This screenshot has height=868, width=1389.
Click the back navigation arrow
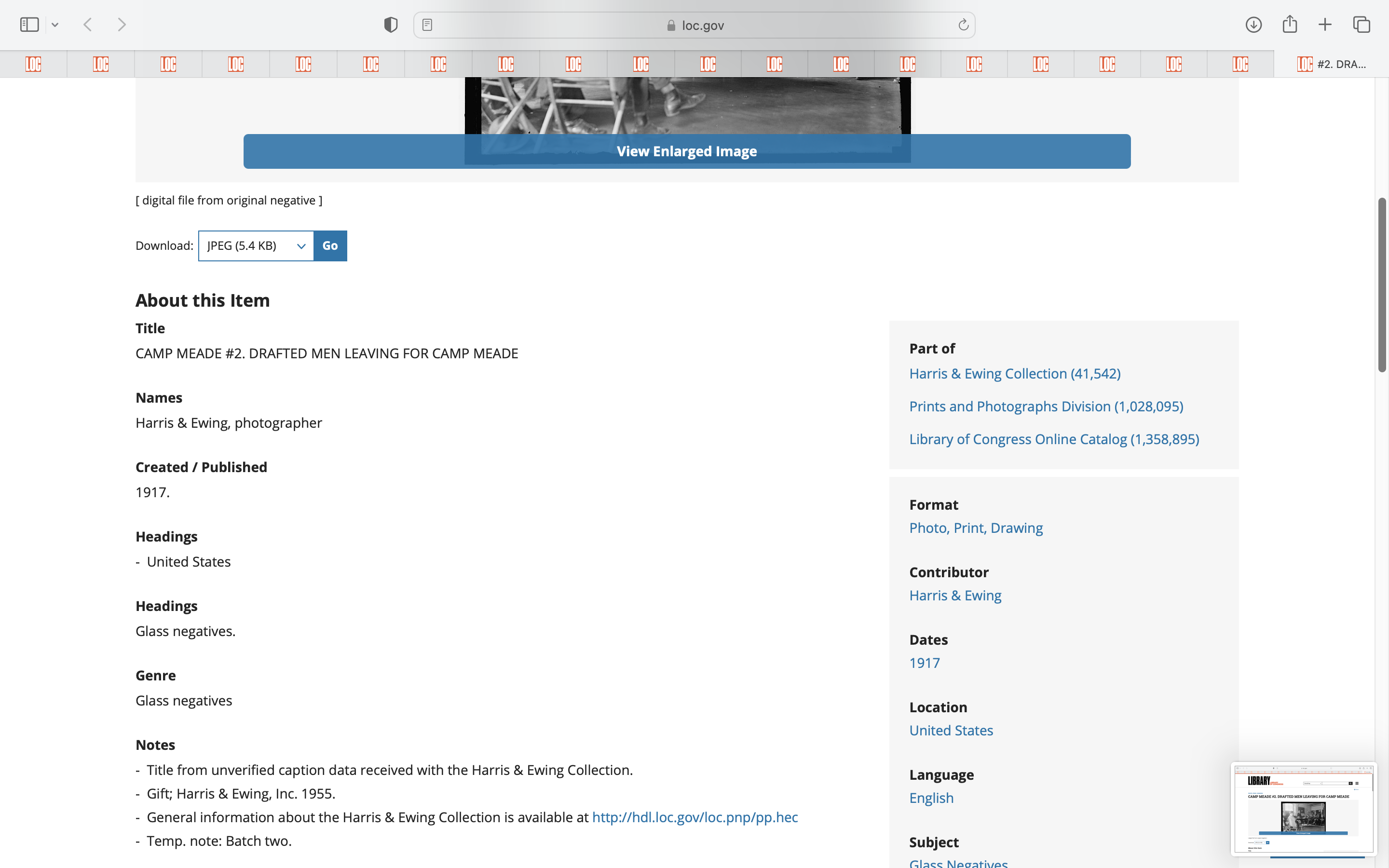88,25
